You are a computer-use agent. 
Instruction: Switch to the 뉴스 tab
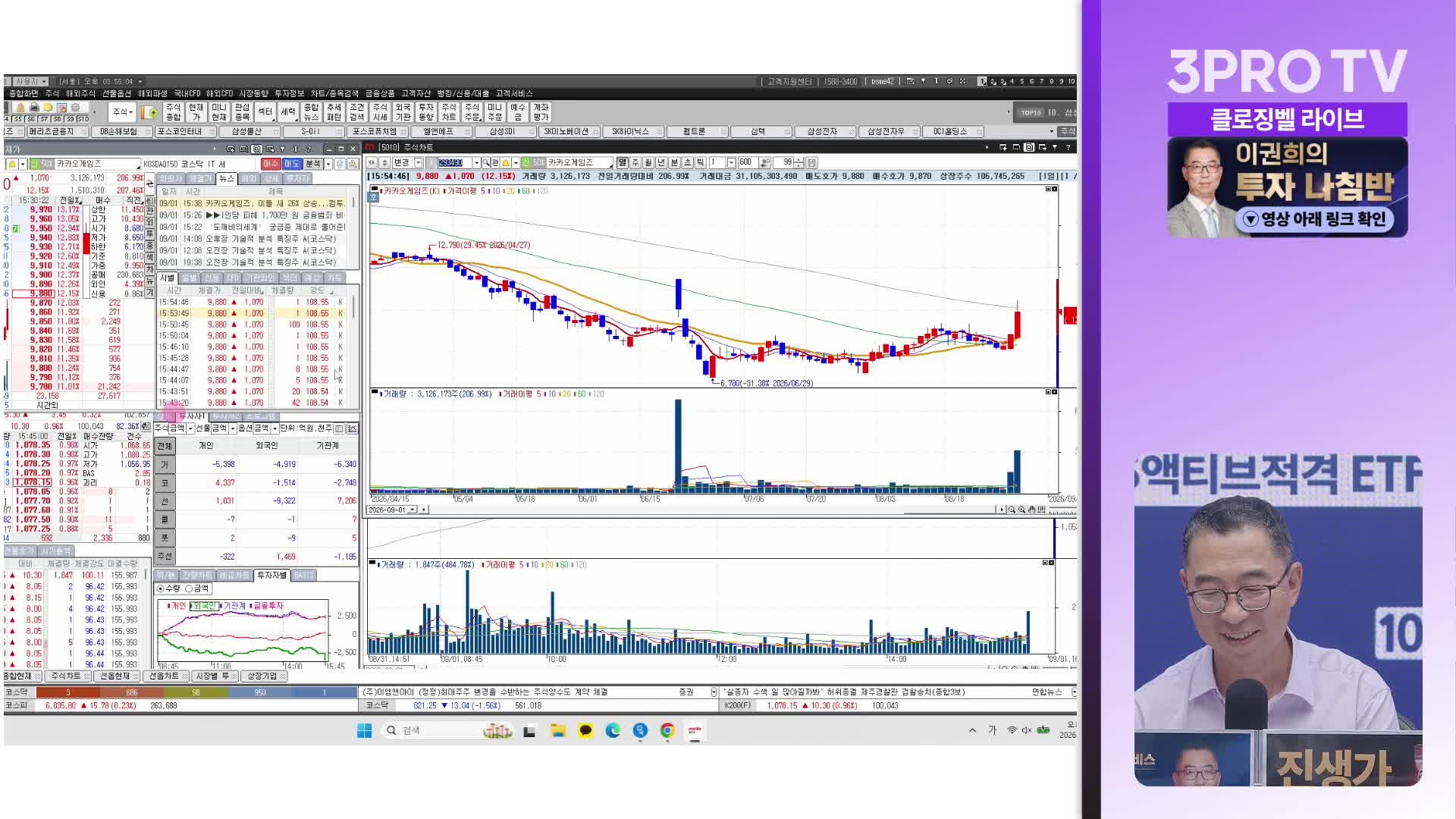226,179
